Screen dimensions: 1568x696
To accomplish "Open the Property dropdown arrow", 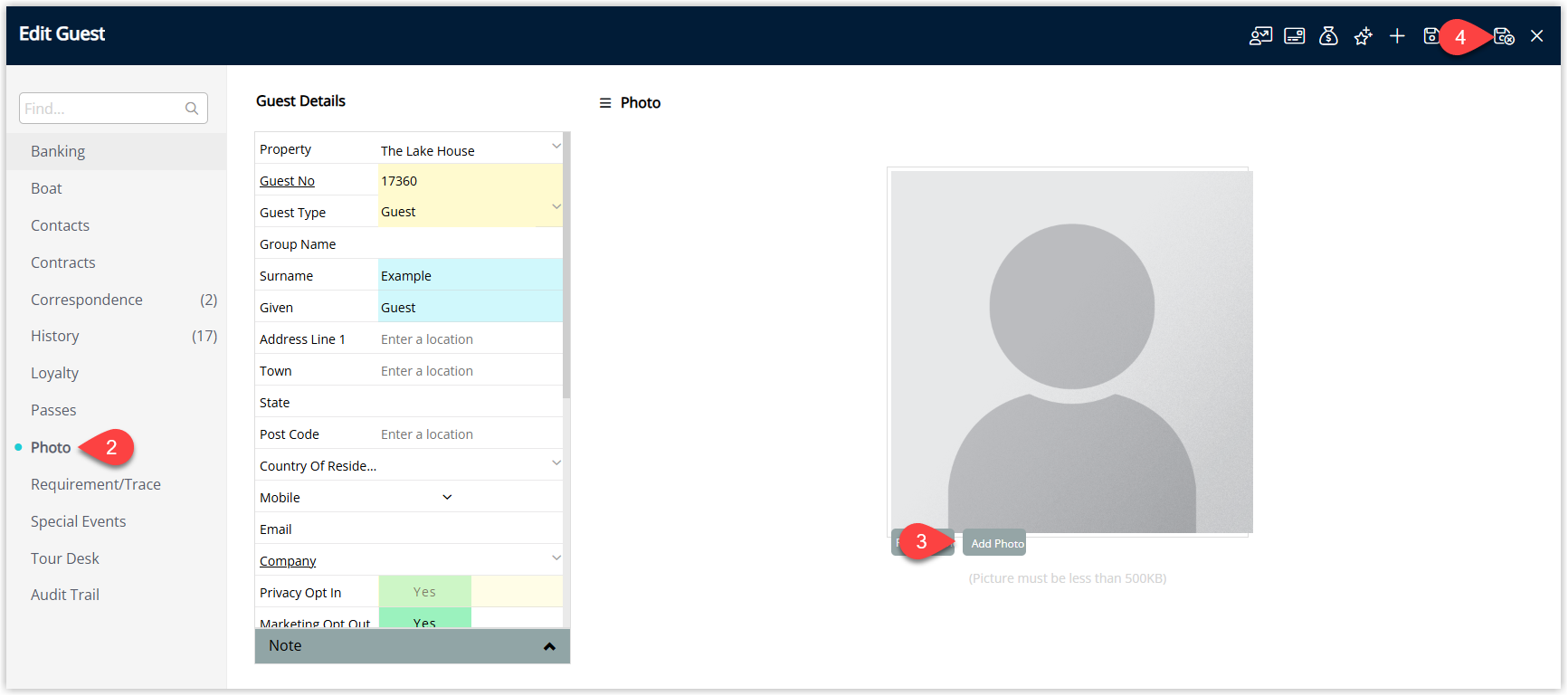I will point(556,146).
